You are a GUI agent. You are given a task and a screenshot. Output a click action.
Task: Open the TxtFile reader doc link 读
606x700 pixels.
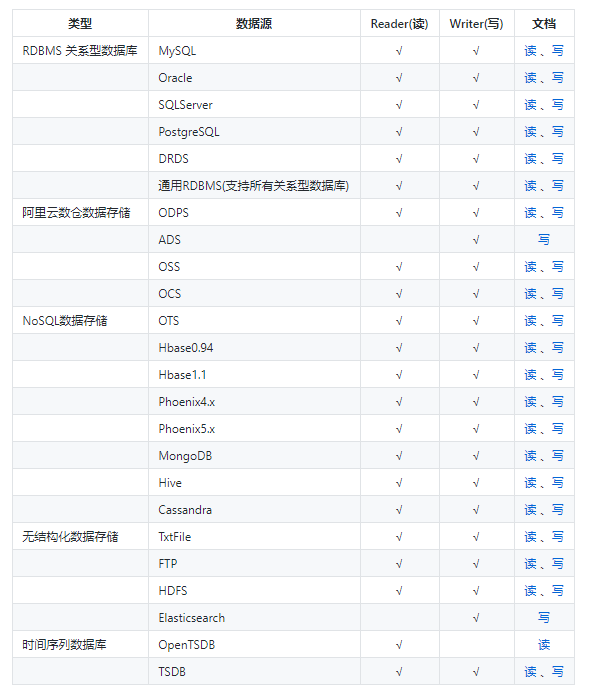[x=530, y=537]
